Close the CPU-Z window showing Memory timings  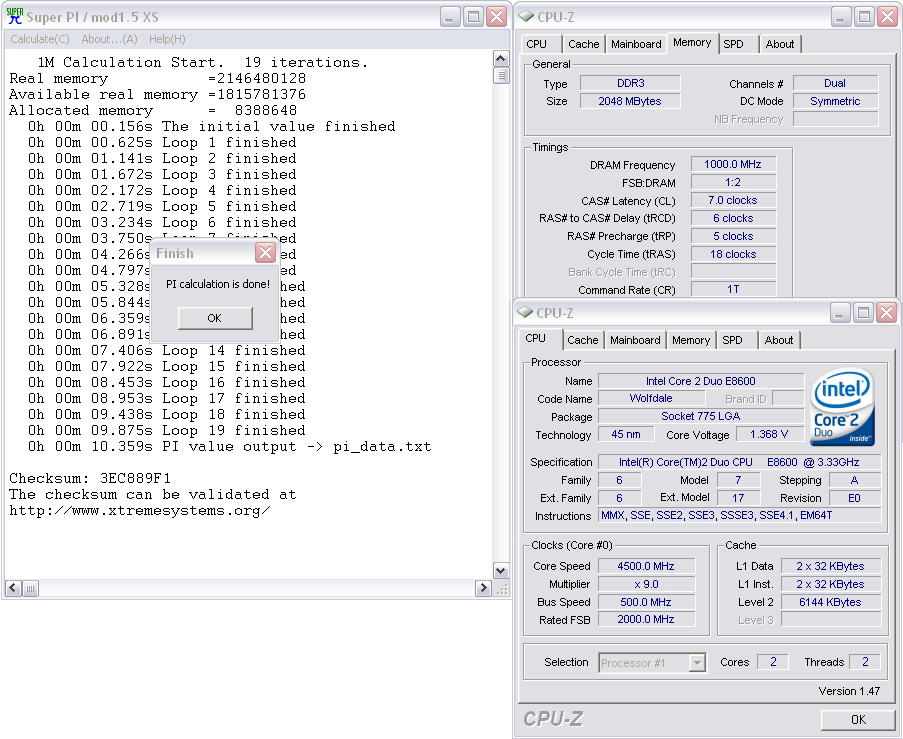pos(887,17)
